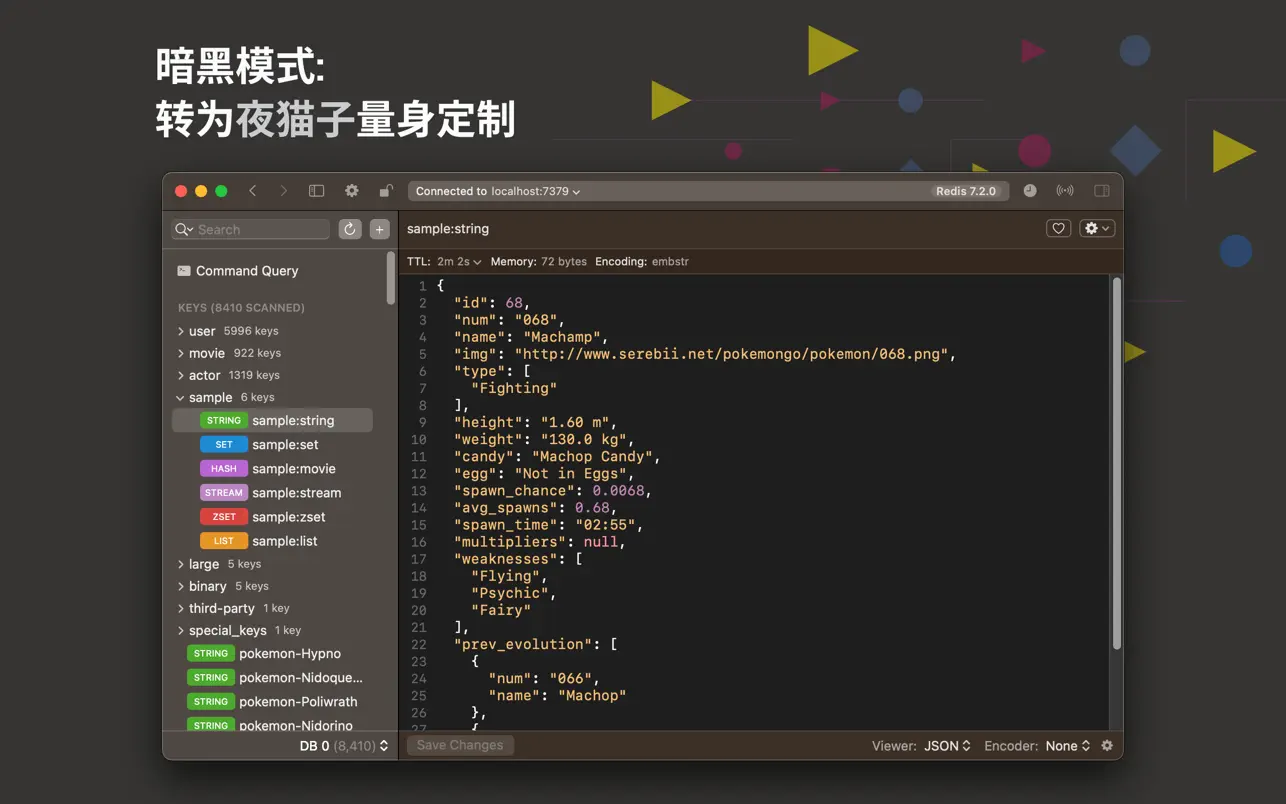
Task: Open the pub/sub broadcast icon
Action: 1065,191
